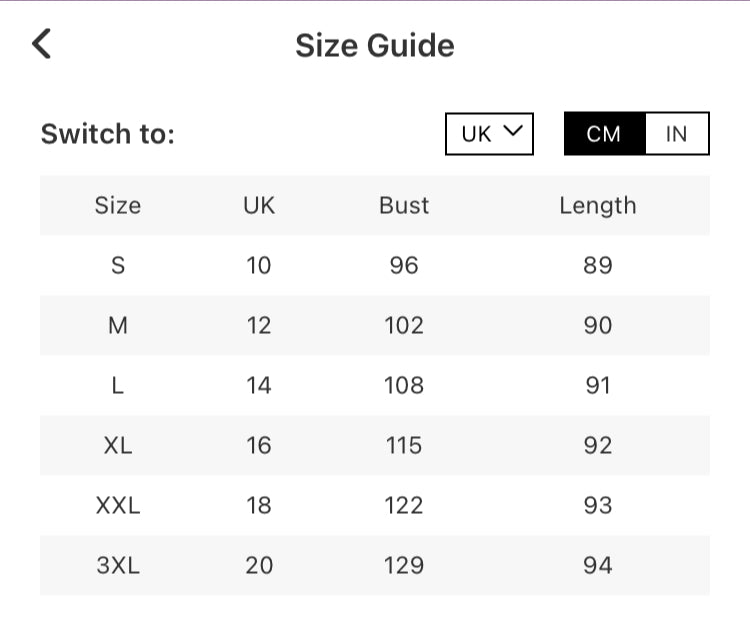
Task: Click the UK column header
Action: pyautogui.click(x=259, y=206)
